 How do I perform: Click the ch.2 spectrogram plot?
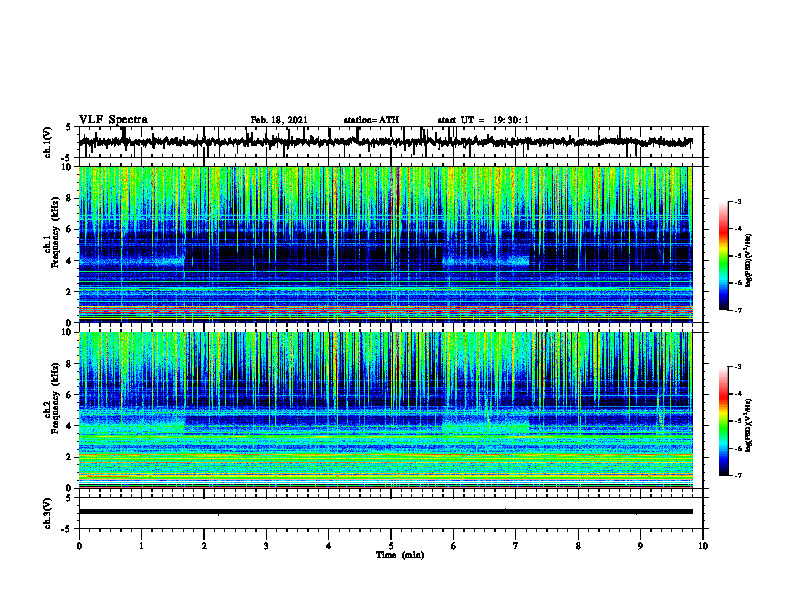pos(385,410)
